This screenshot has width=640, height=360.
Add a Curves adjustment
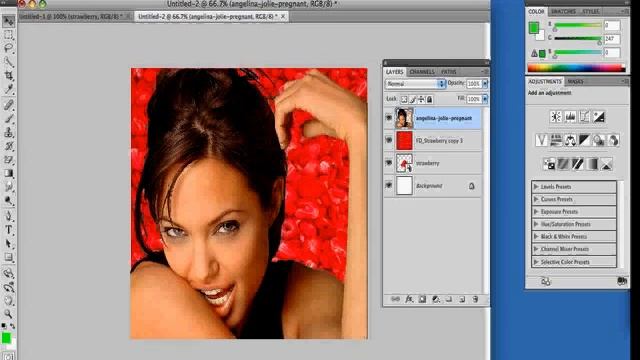[x=584, y=117]
